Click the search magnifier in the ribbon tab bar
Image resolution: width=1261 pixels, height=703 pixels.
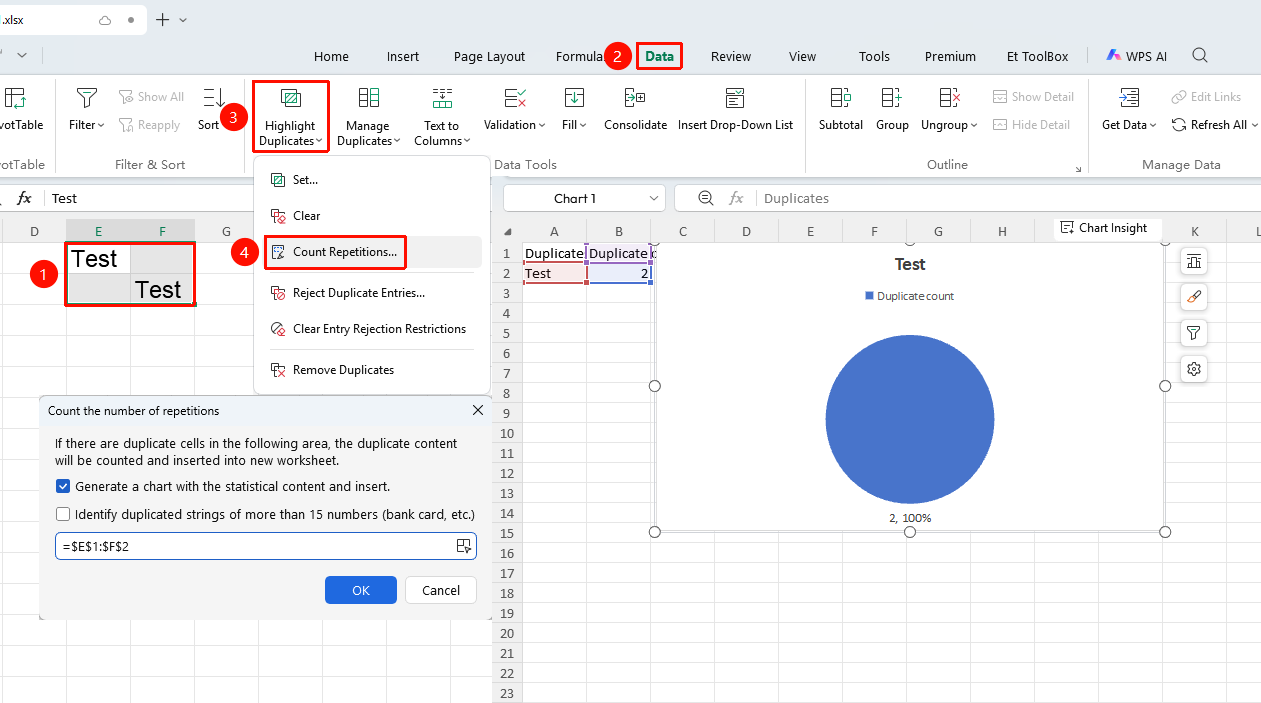[1200, 56]
